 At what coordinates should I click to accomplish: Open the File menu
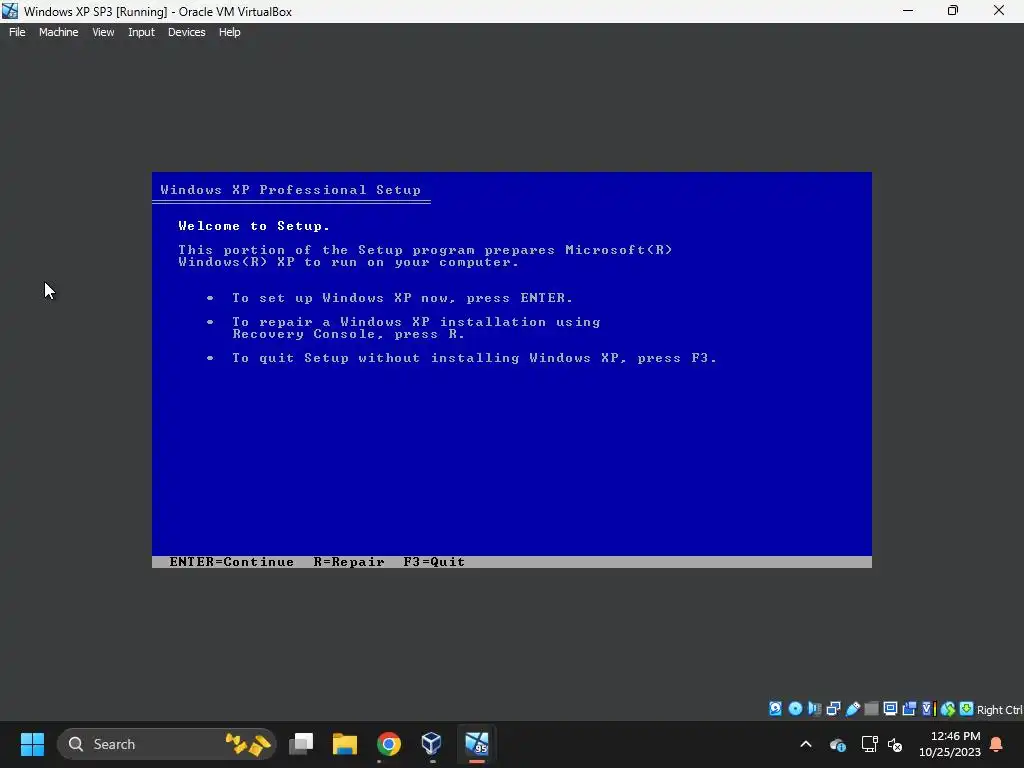(x=17, y=32)
